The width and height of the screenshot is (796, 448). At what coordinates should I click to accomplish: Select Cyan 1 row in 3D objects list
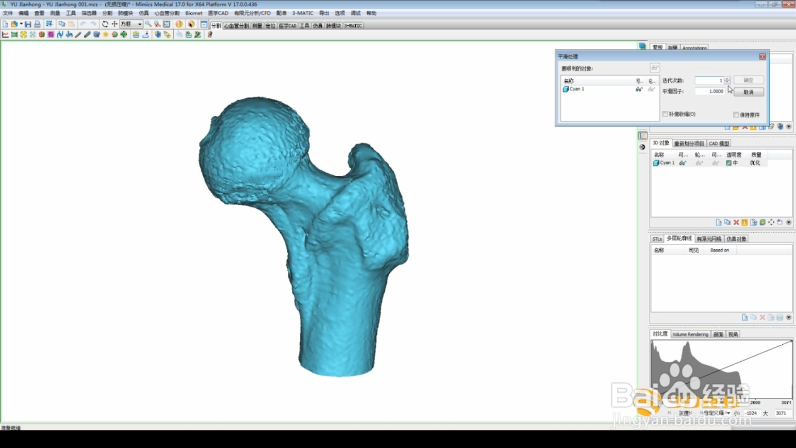pyautogui.click(x=709, y=163)
